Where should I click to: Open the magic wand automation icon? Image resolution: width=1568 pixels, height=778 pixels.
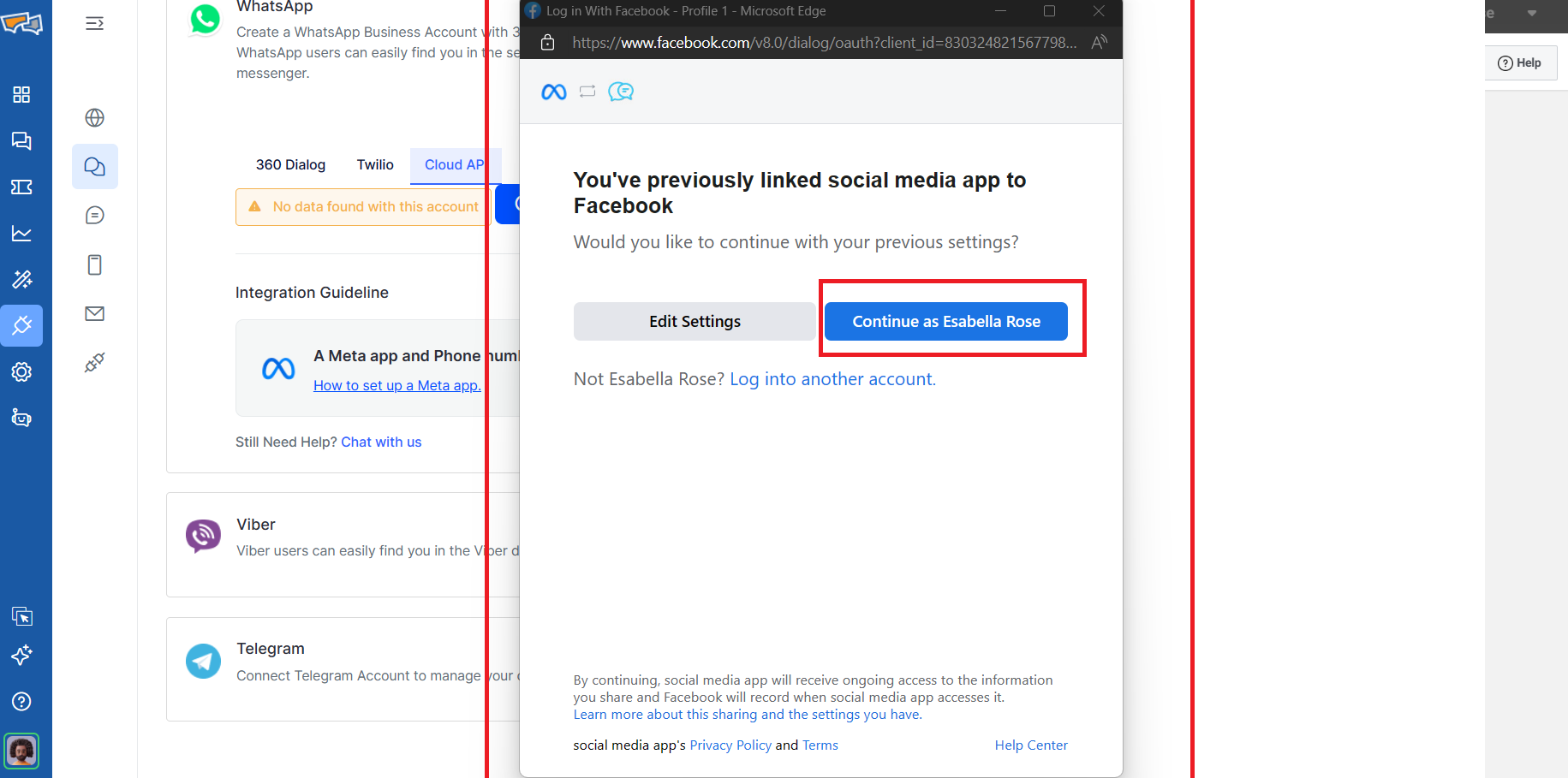(x=21, y=279)
